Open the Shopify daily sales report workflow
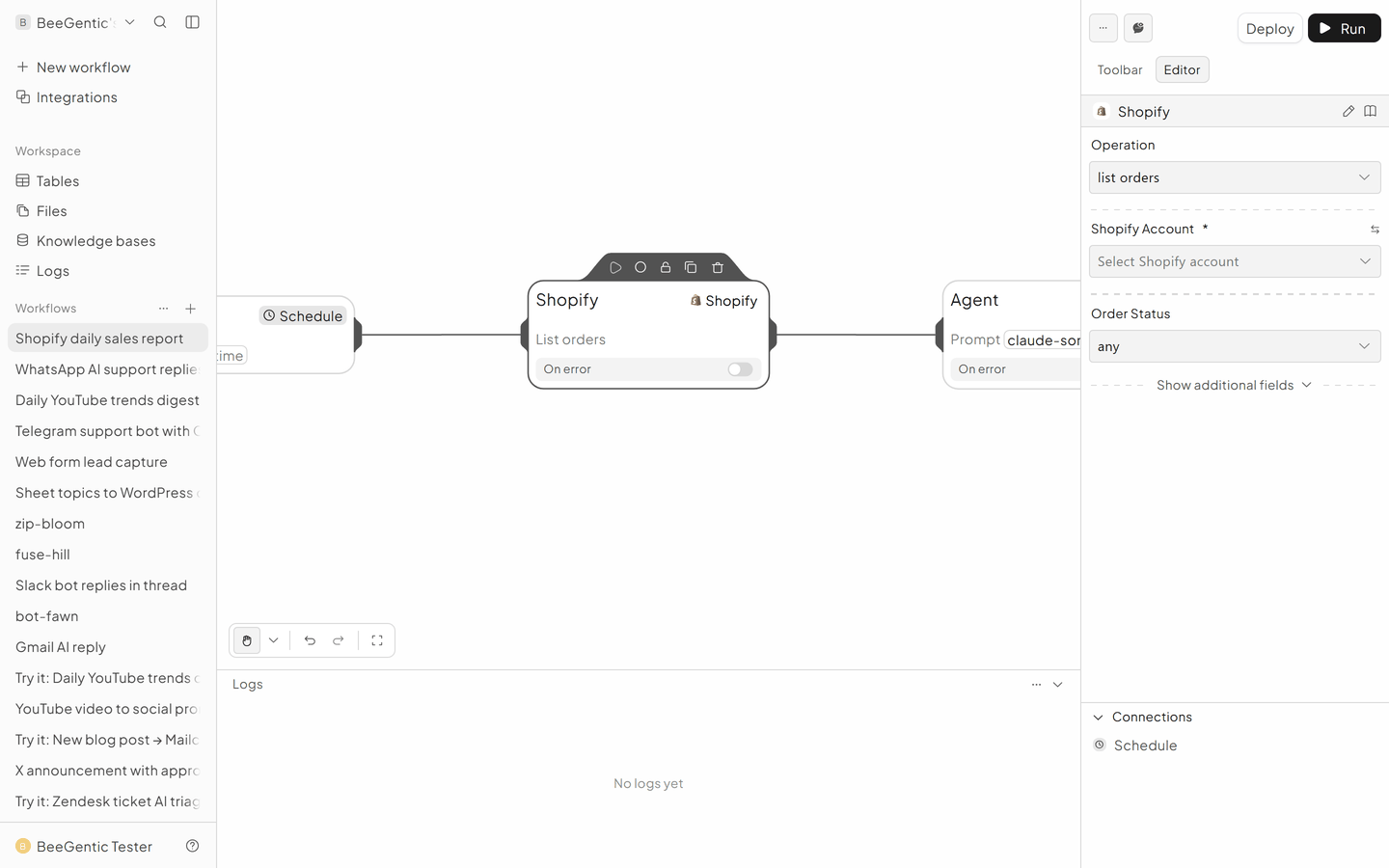The image size is (1389, 868). click(x=108, y=339)
